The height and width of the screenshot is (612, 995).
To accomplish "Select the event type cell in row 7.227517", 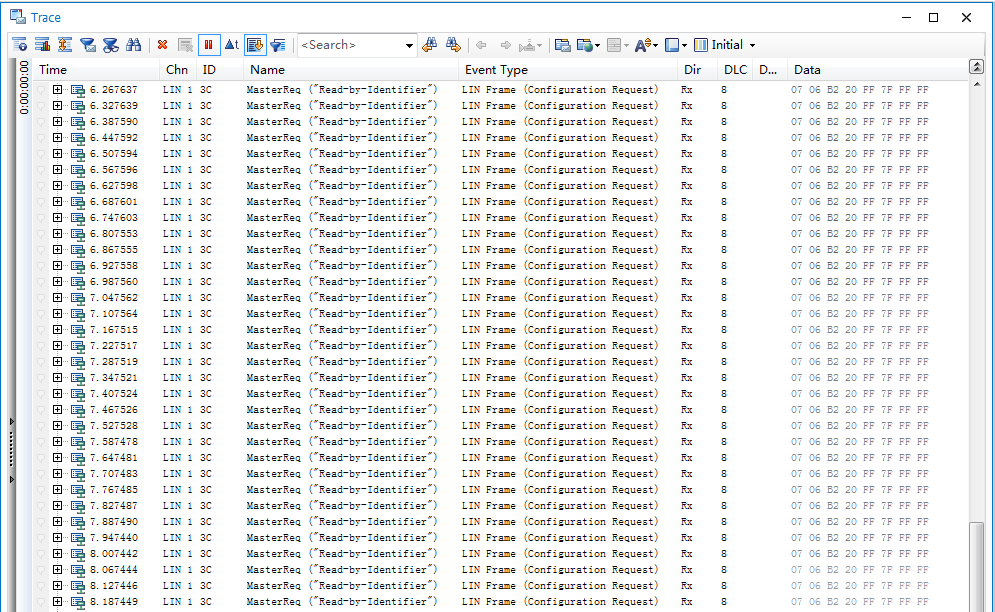I will click(560, 346).
